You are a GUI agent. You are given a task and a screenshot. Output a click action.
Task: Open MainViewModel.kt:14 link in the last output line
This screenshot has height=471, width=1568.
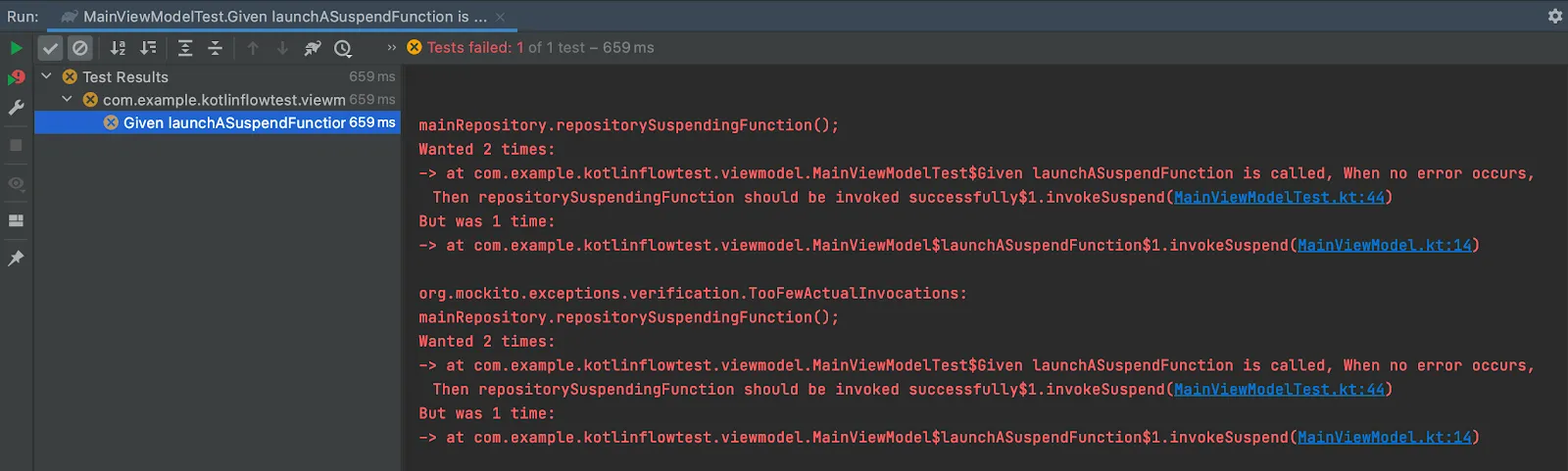click(1385, 437)
